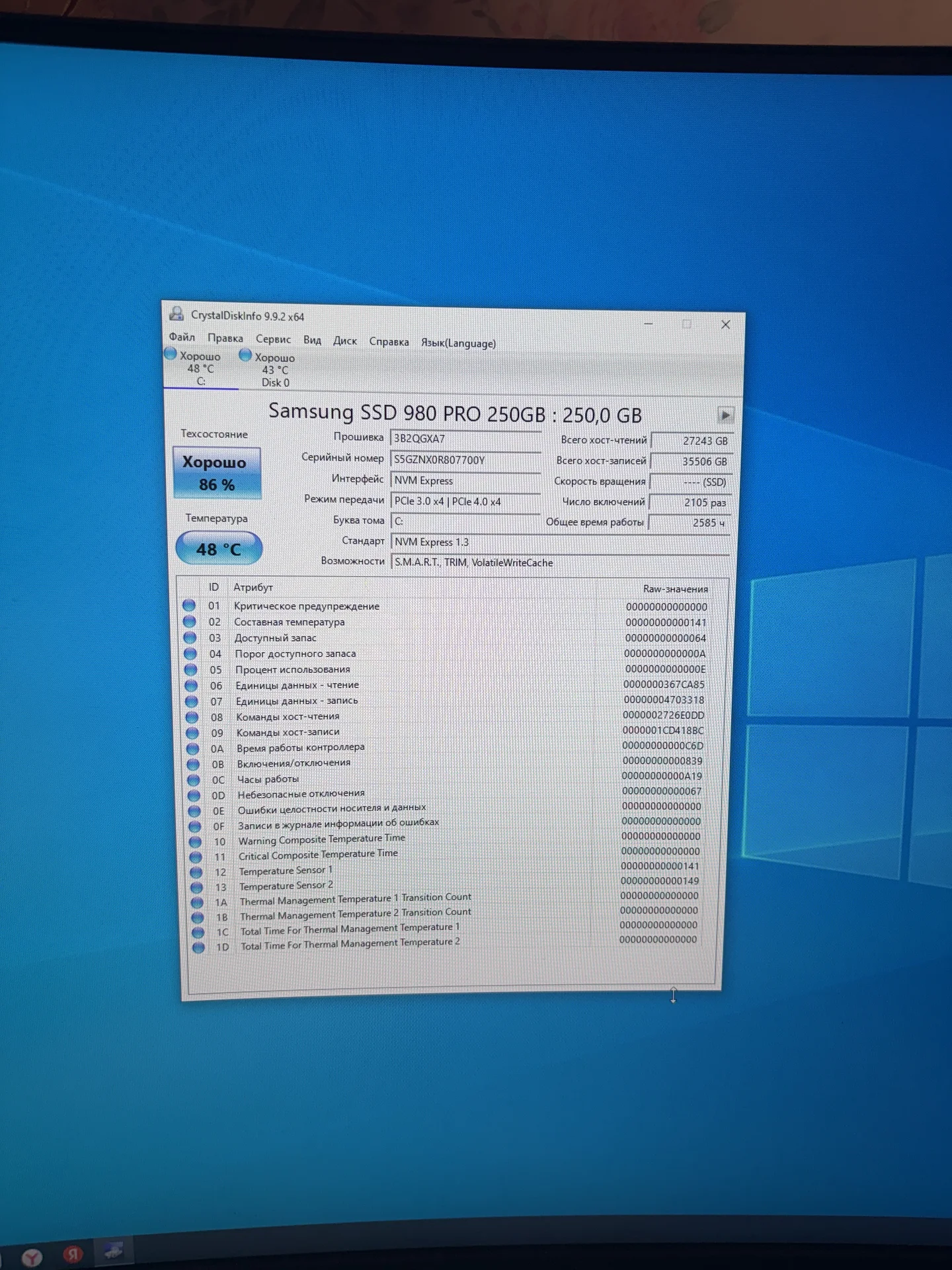Click status circle for Critical Composite Temperature Time row
The image size is (952, 1270).
[x=196, y=857]
